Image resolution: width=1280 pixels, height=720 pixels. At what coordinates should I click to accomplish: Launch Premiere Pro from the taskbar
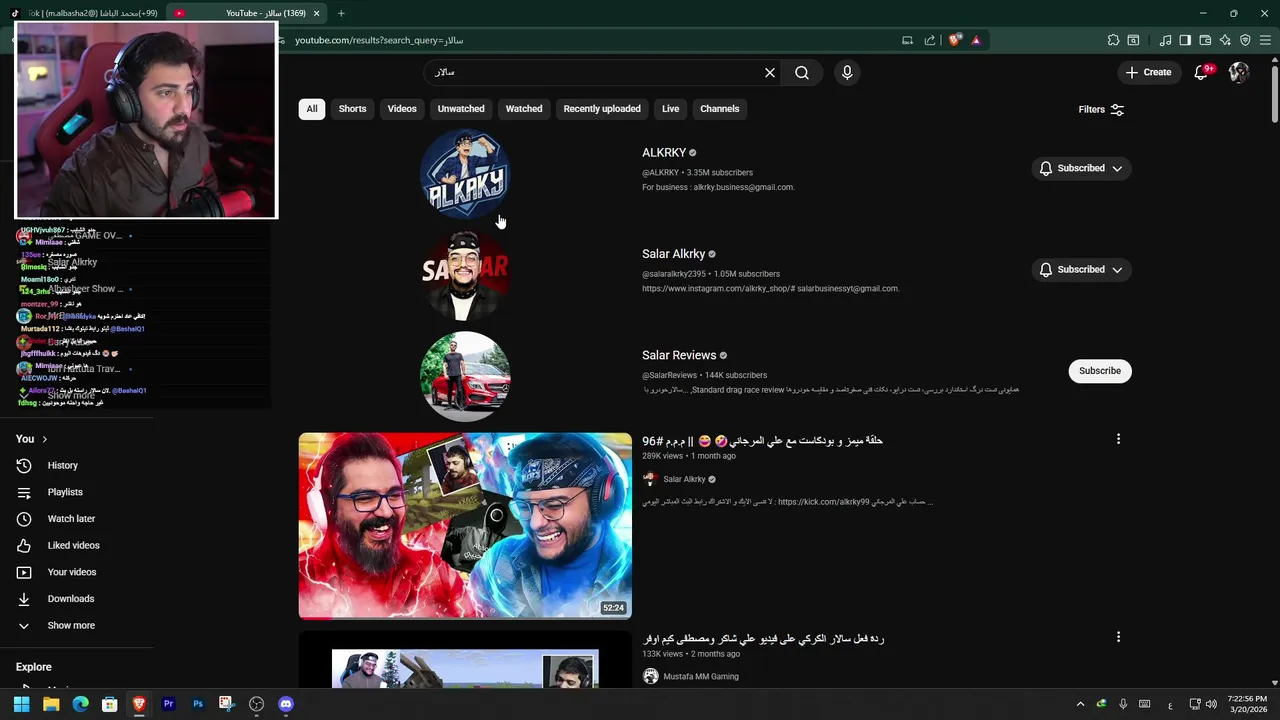(x=168, y=704)
